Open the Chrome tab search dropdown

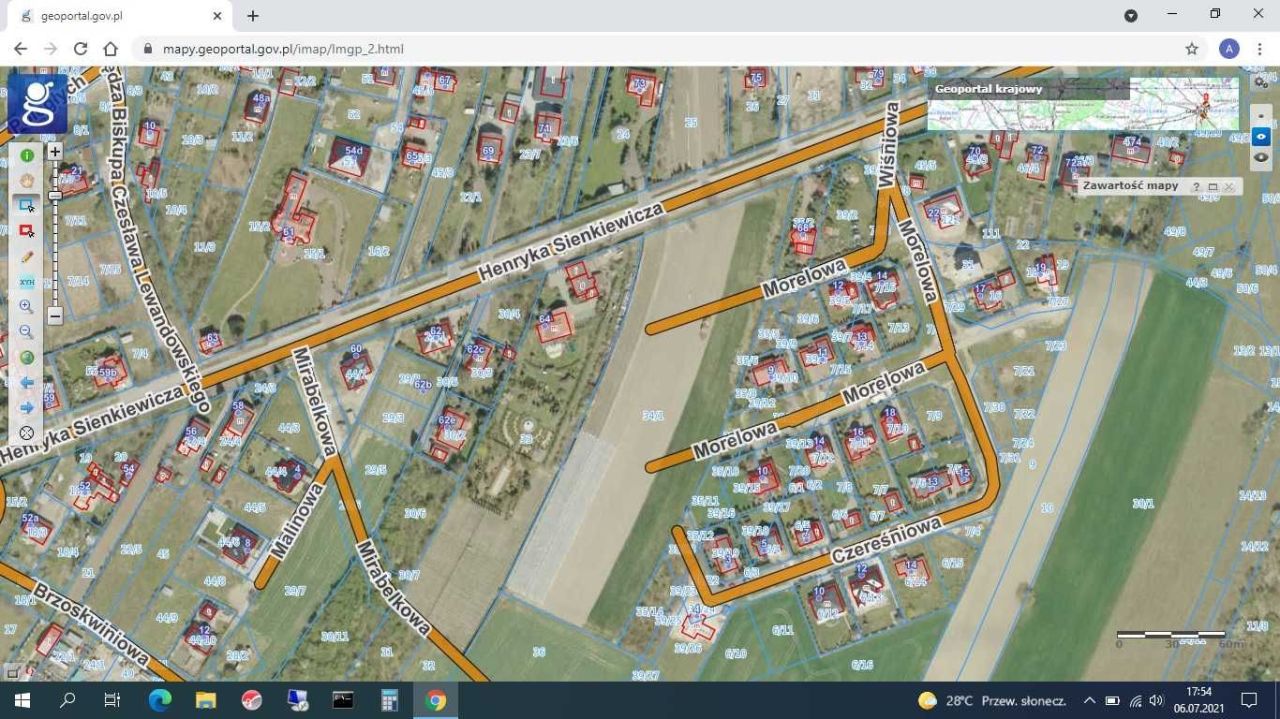(x=1131, y=15)
